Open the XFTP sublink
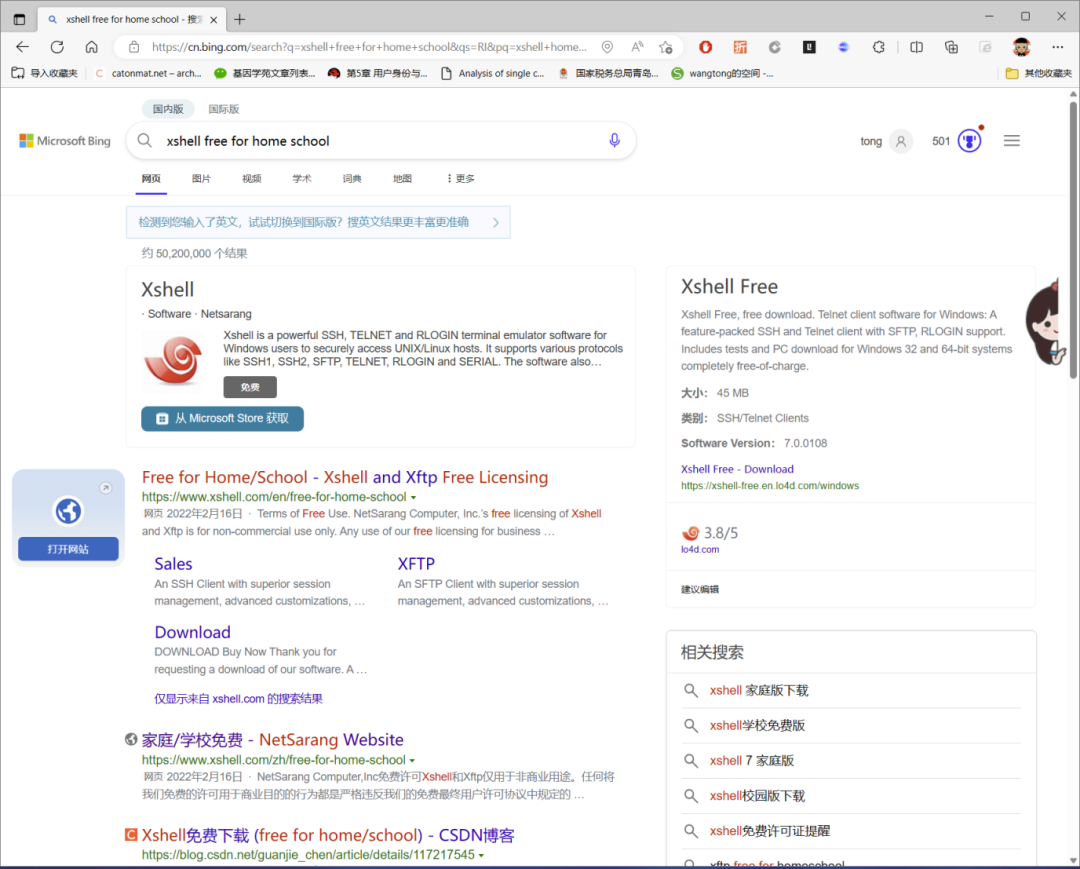The image size is (1080, 869). (416, 564)
